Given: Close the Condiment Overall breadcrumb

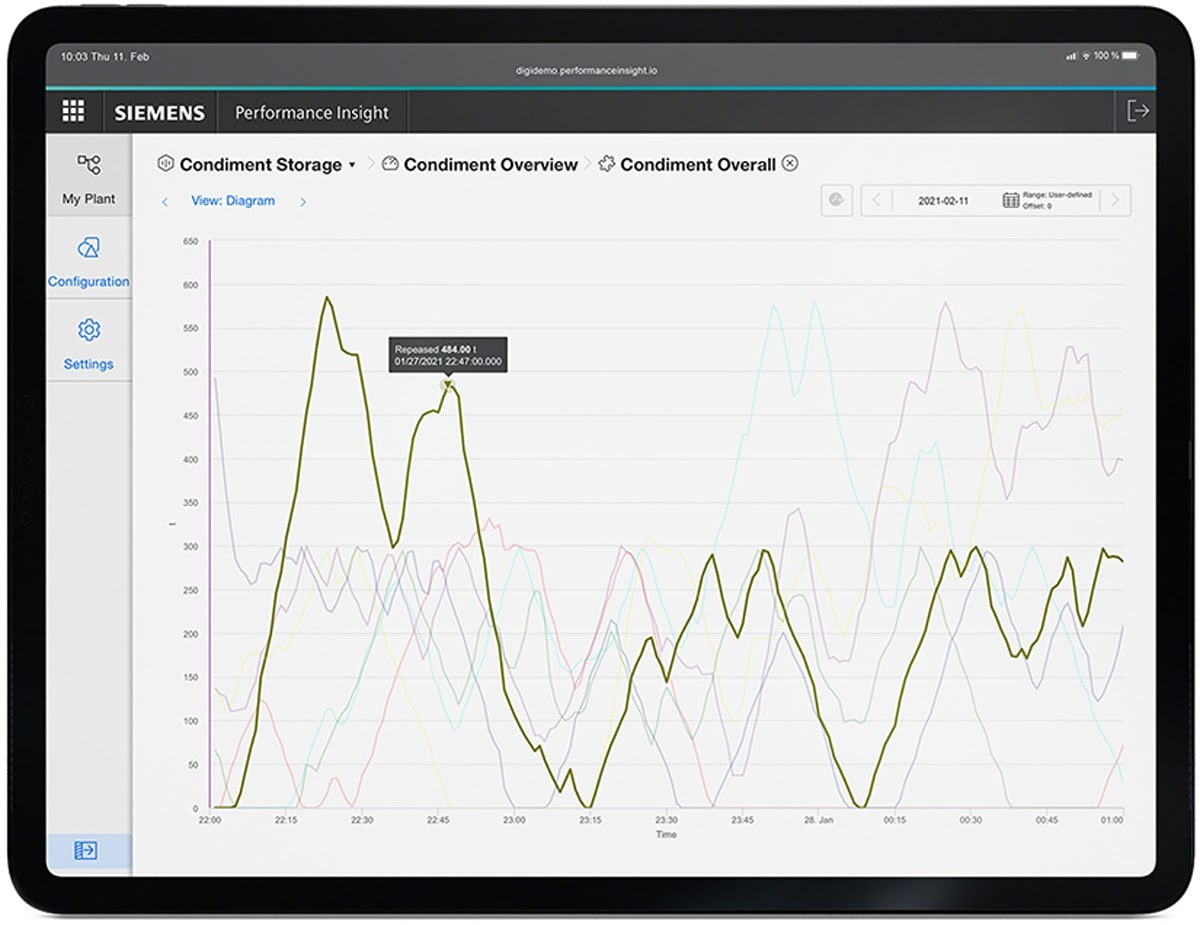Looking at the screenshot, I should coord(790,163).
